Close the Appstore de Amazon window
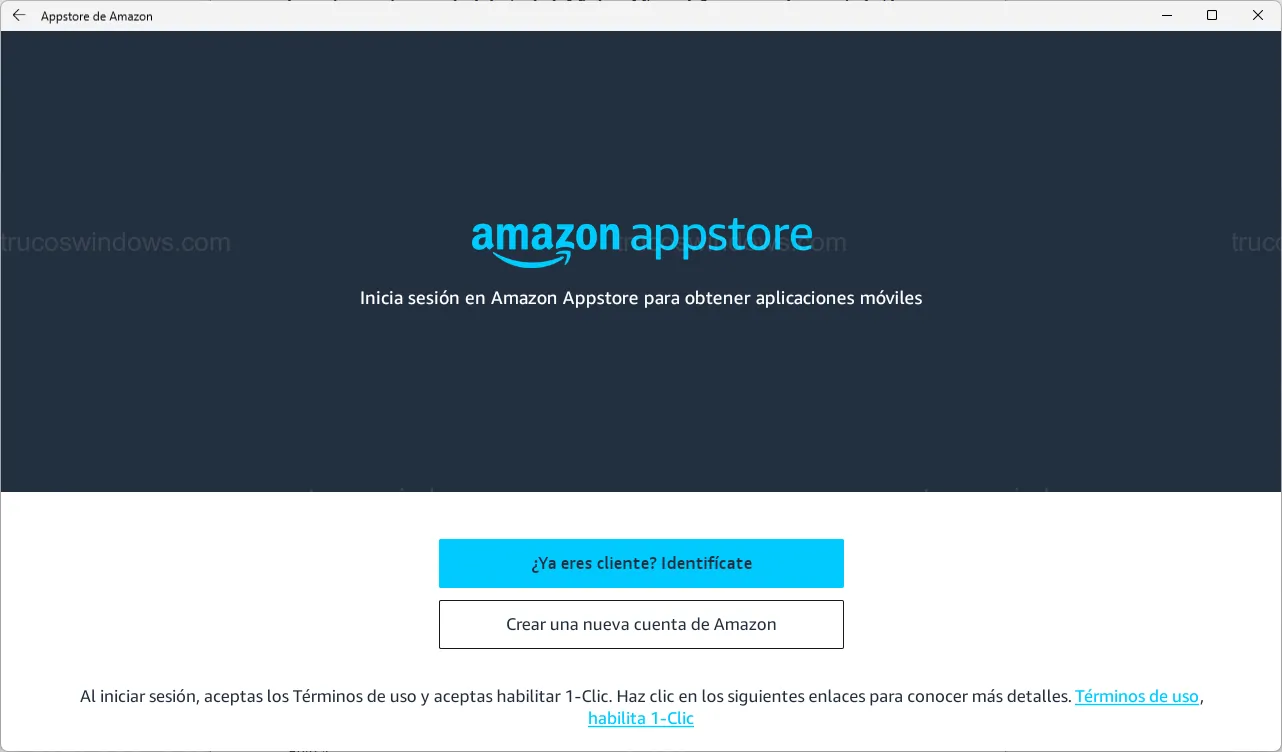The image size is (1282, 752). pyautogui.click(x=1258, y=16)
